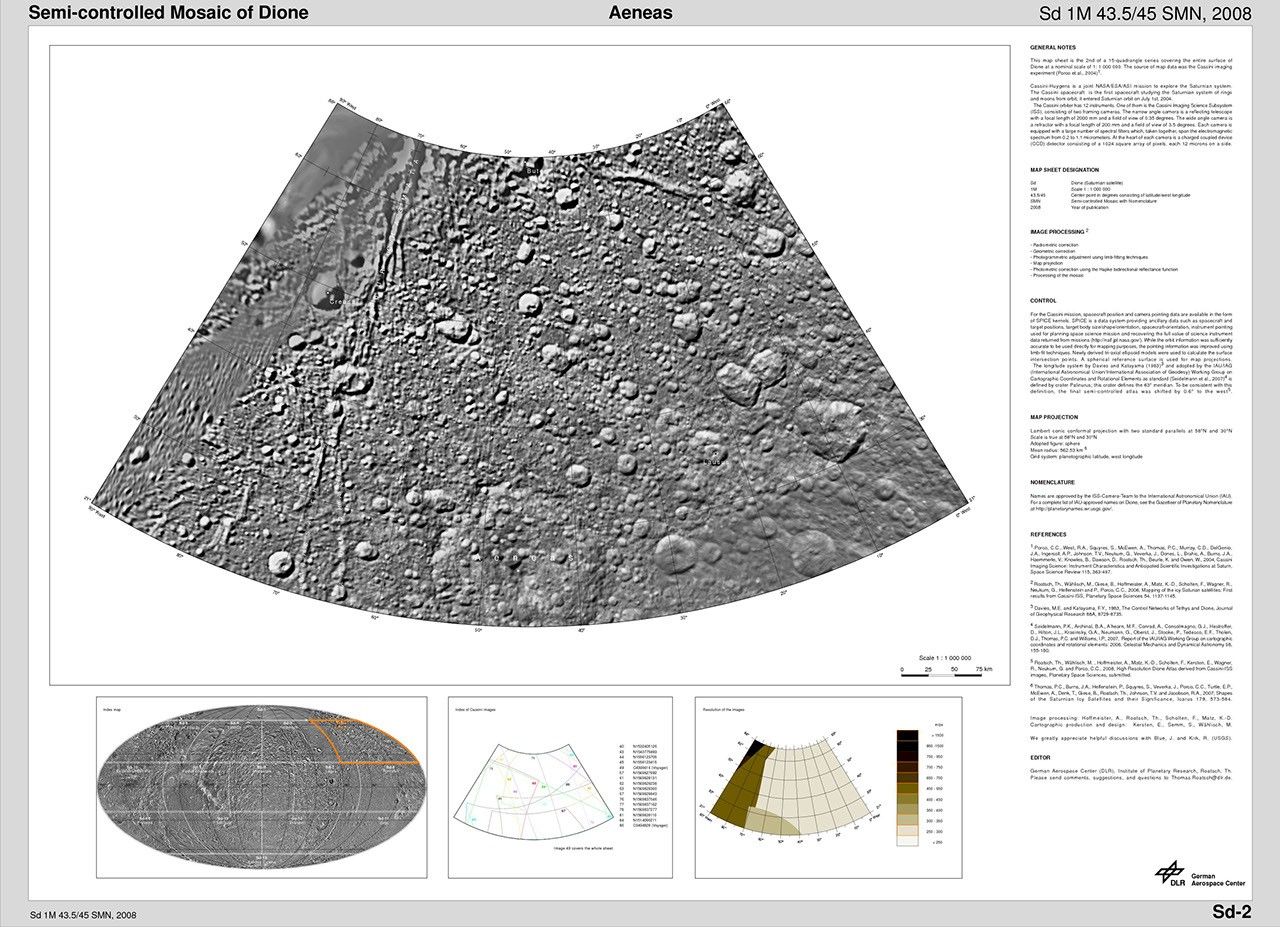Click the 'Sd 1M 43.5/45 SMN, 2008' header text
This screenshot has height=927, width=1280.
pyautogui.click(x=1144, y=13)
